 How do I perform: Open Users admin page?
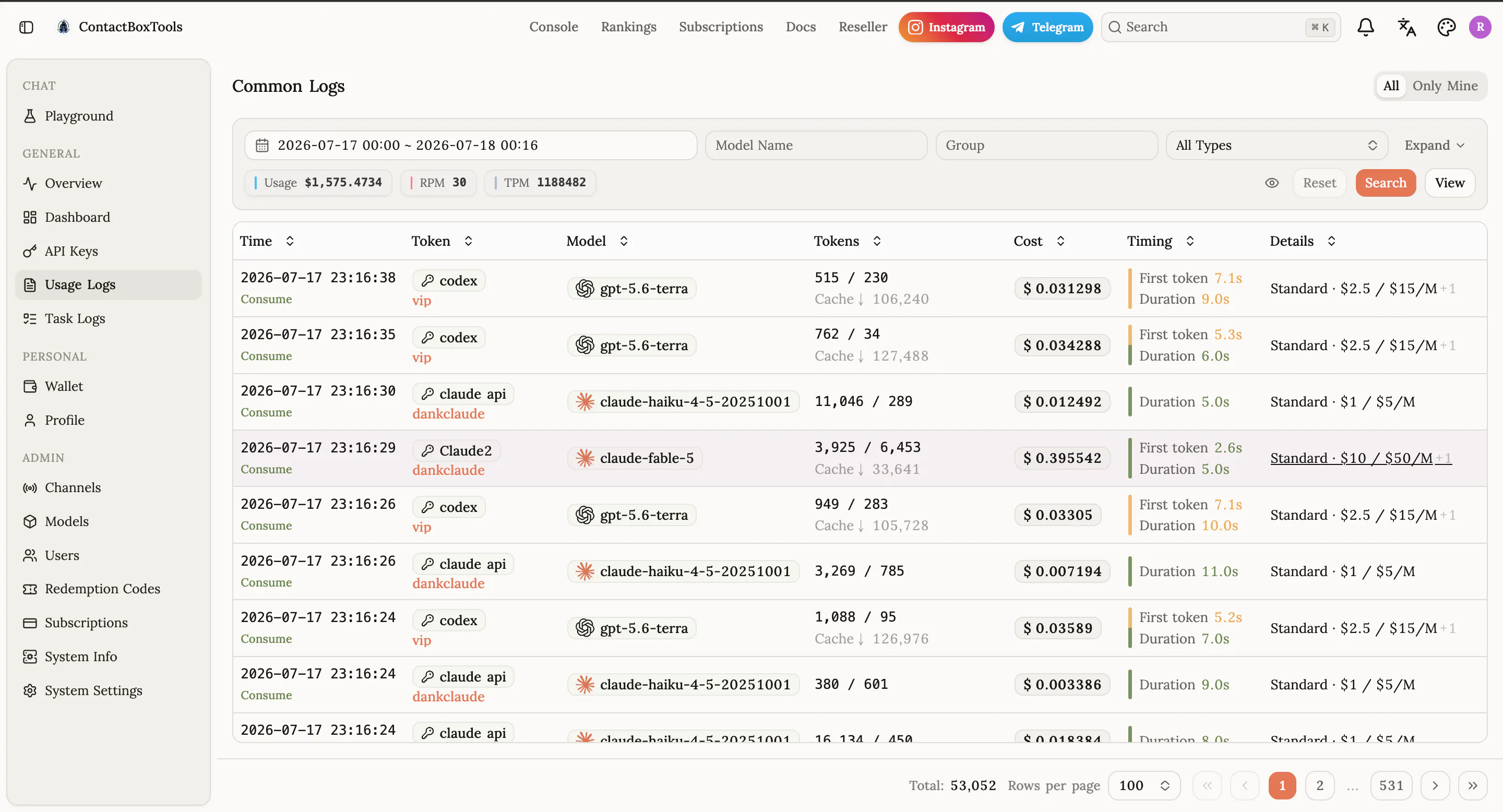(109, 555)
